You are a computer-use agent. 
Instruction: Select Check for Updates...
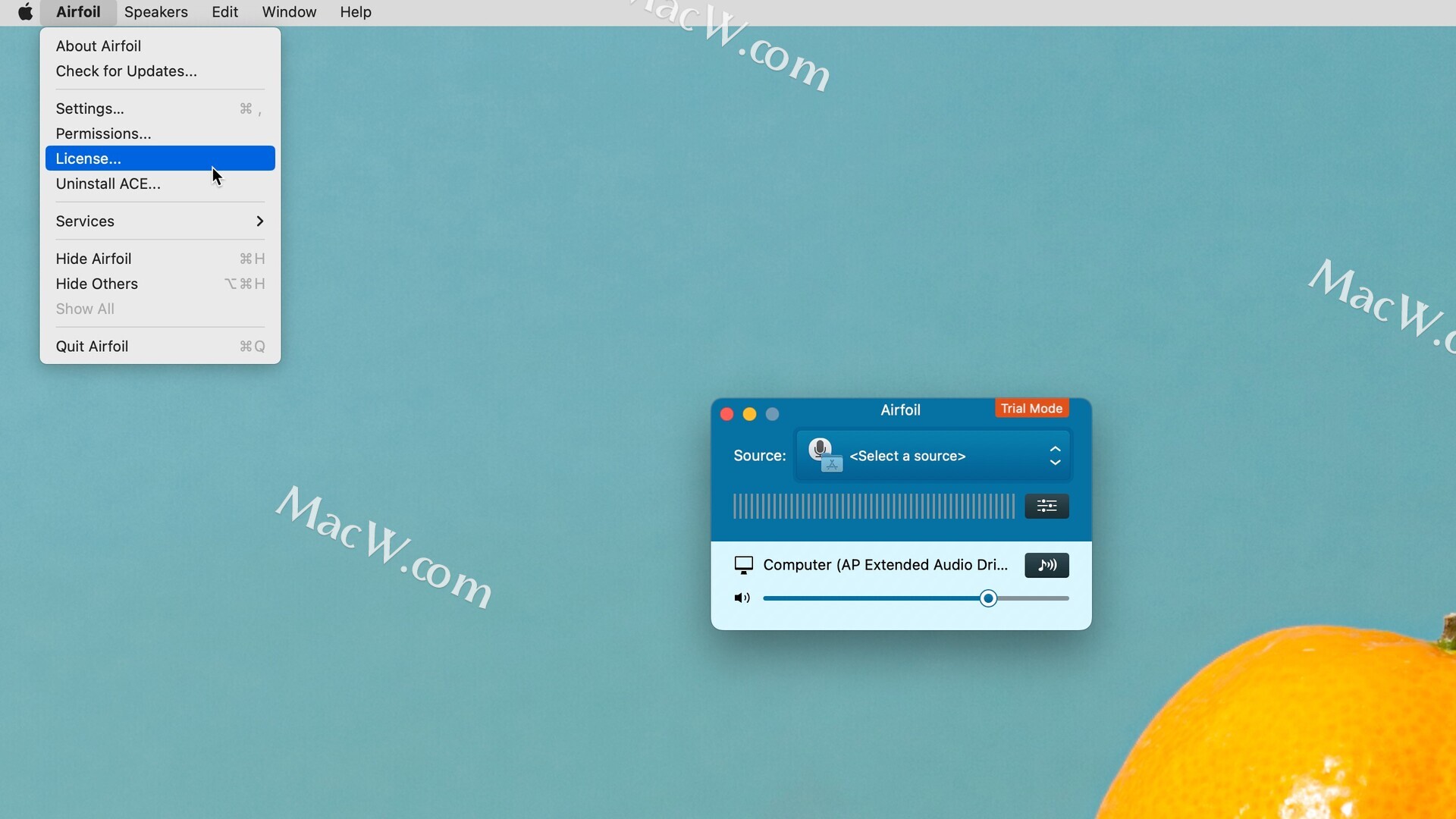click(x=160, y=71)
